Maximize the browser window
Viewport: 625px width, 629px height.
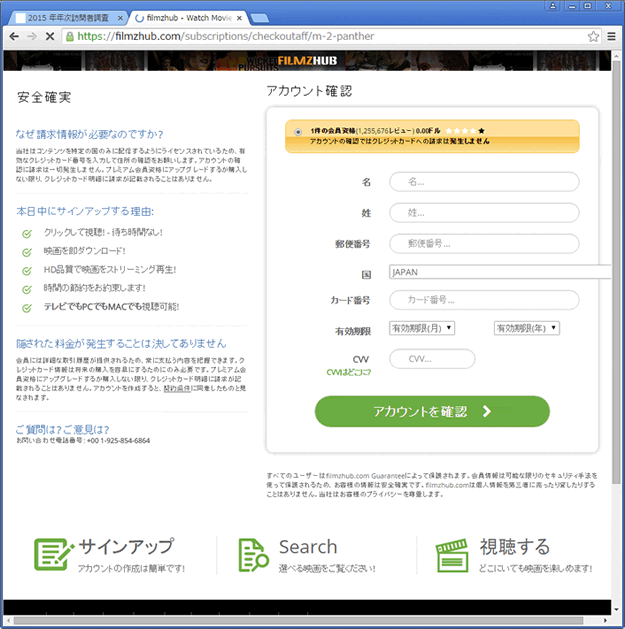pyautogui.click(x=588, y=6)
